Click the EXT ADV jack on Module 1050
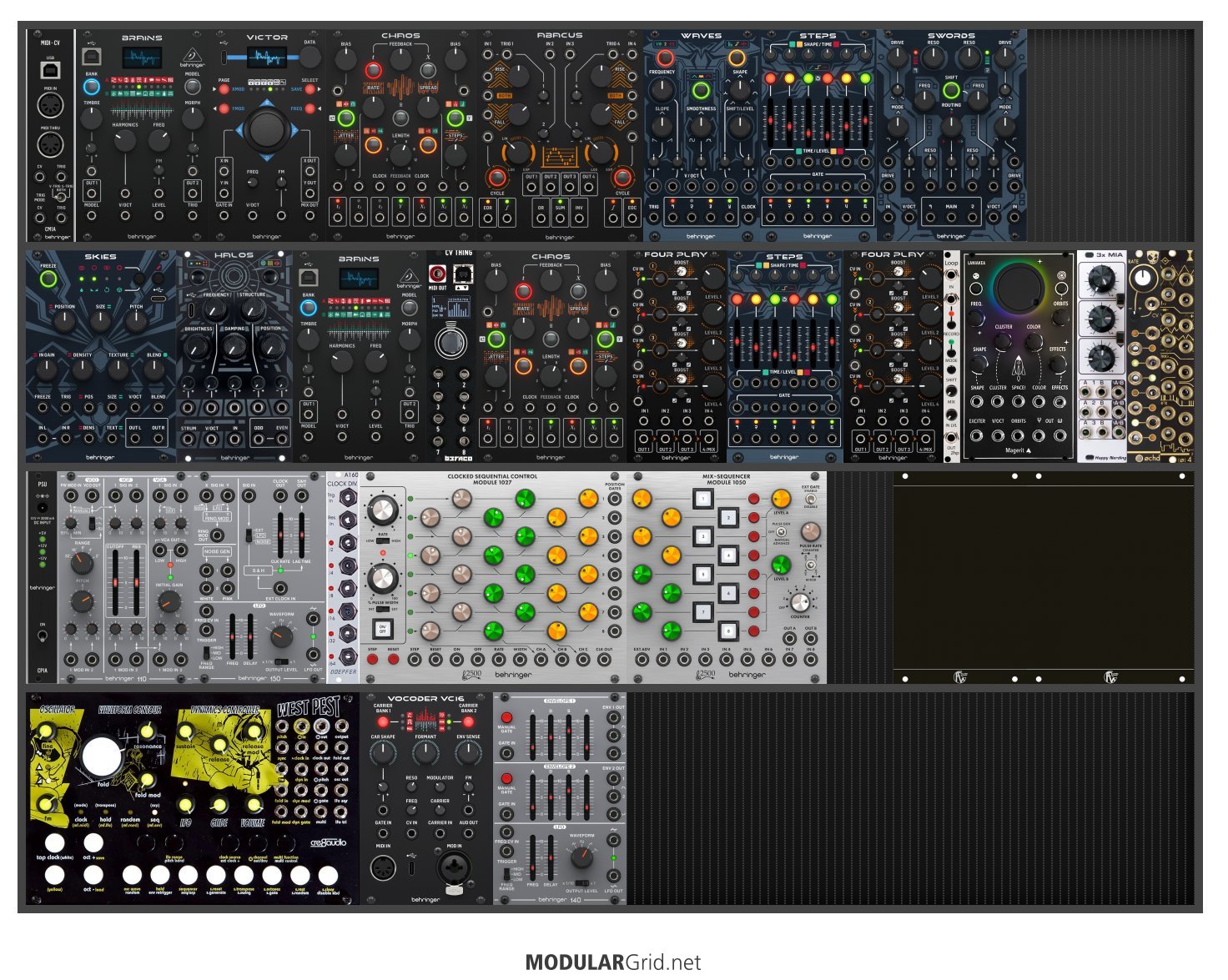This screenshot has width=1228, height=980. 642,660
